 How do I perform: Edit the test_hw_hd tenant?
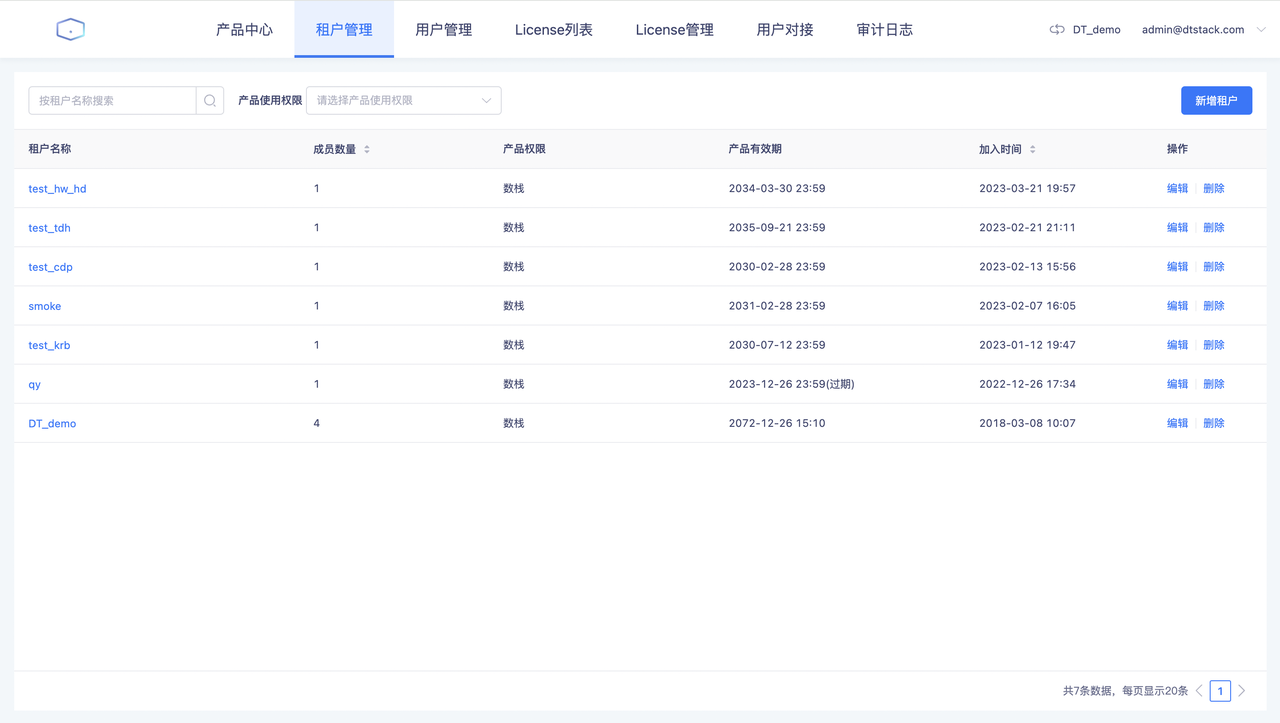1178,188
